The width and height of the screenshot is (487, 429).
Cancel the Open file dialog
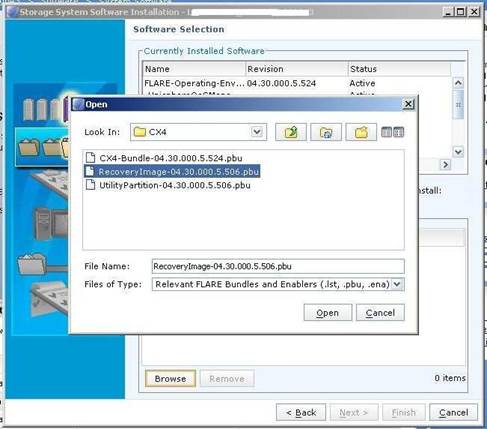pyautogui.click(x=380, y=313)
